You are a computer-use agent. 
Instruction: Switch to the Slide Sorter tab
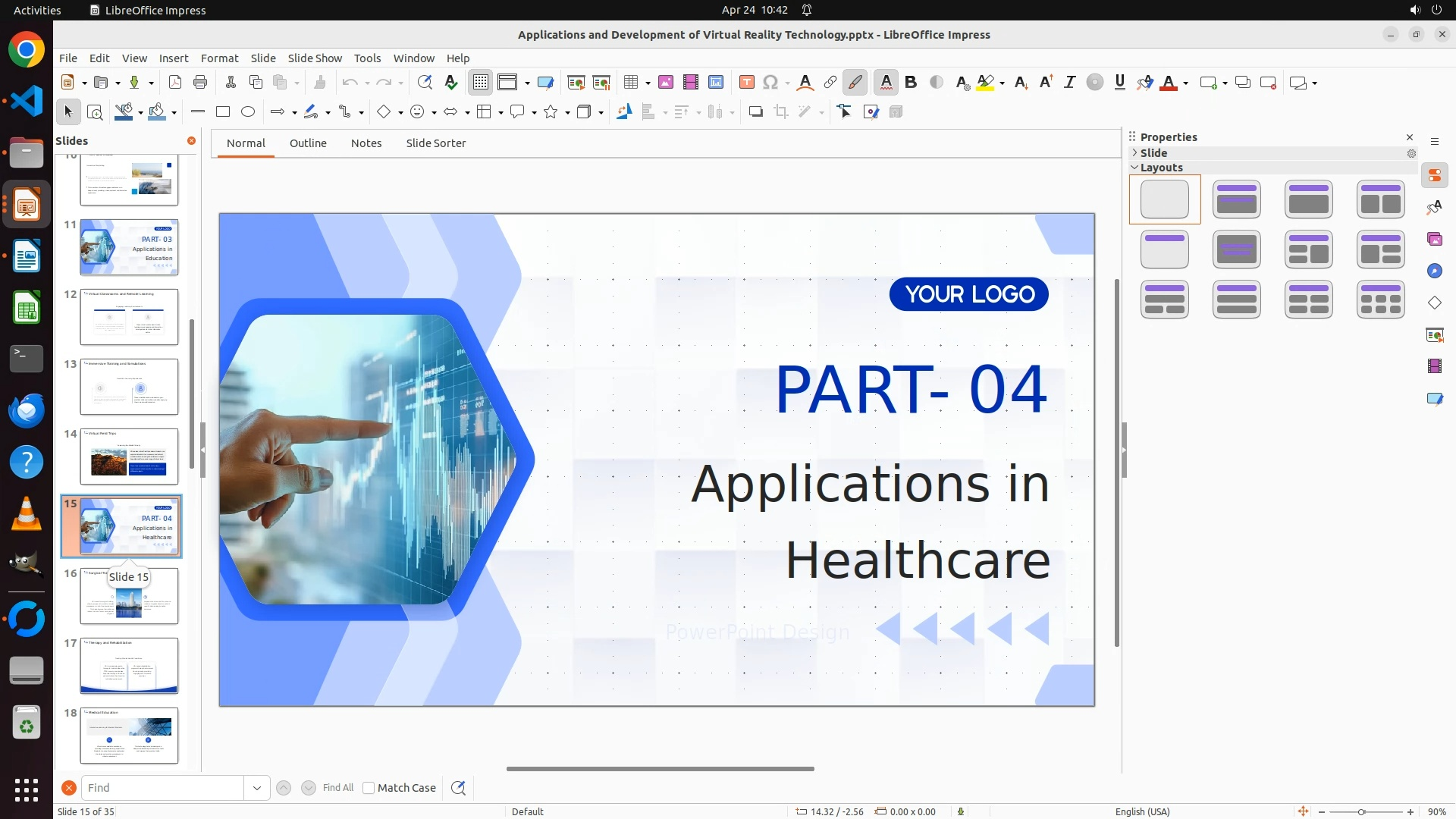coord(435,143)
